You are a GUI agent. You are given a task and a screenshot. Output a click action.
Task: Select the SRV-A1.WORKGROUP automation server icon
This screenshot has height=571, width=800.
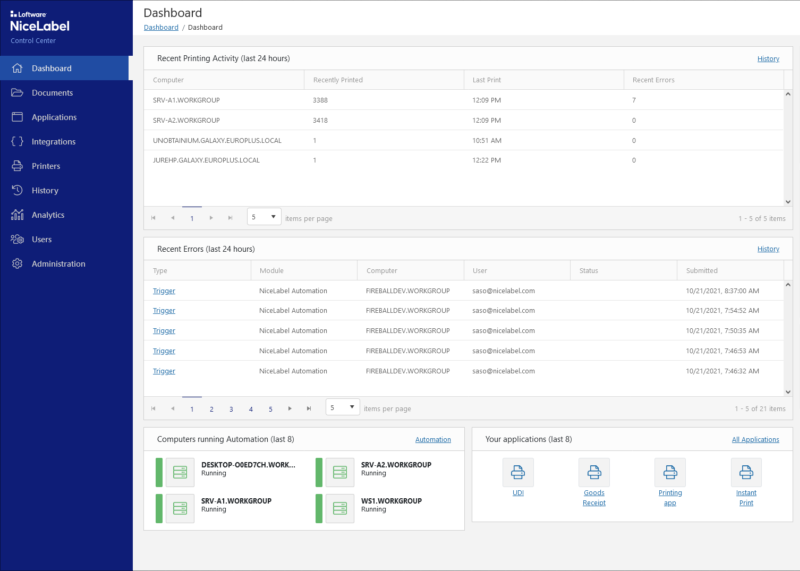coord(181,508)
